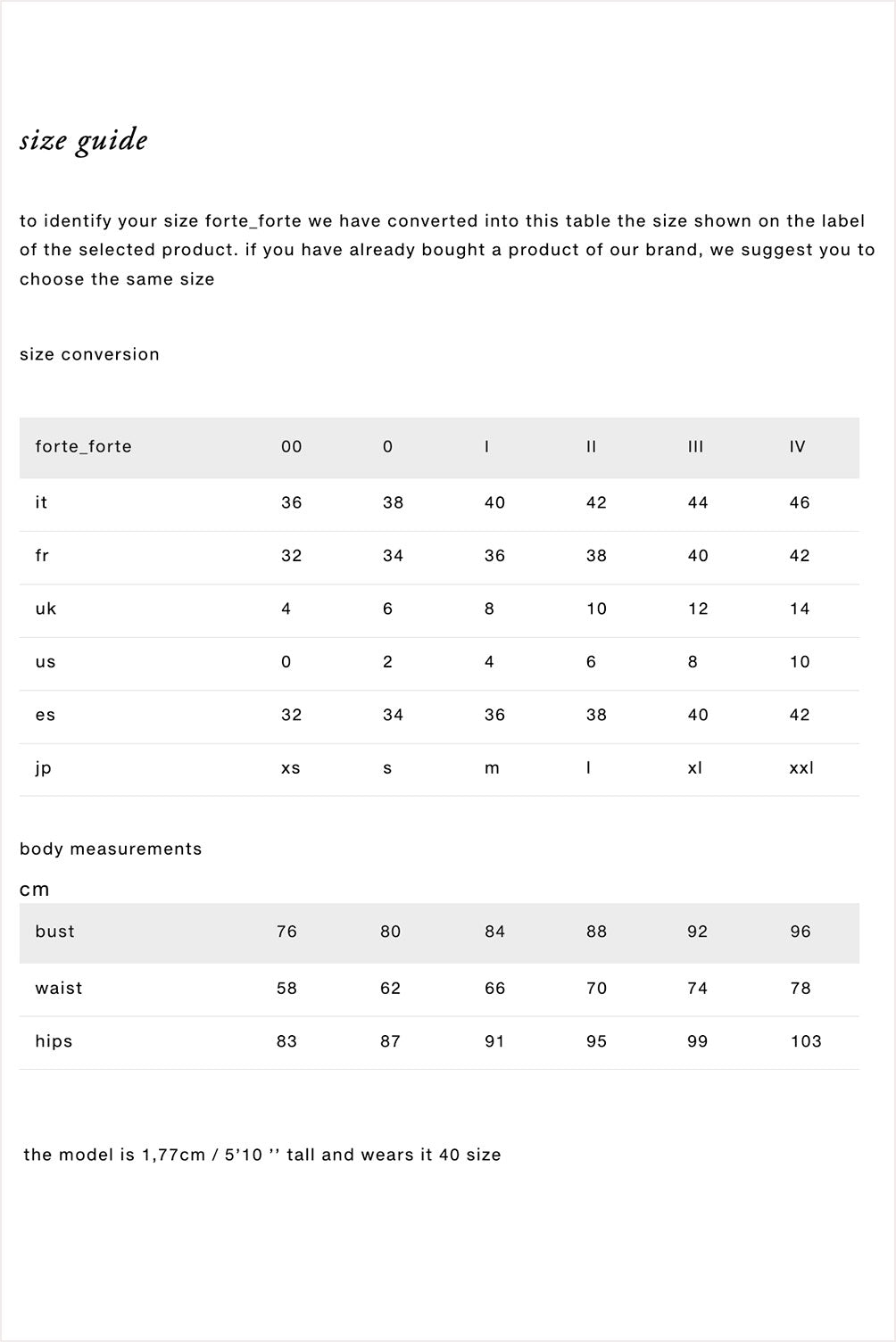
Task: Select the 'jp' row label
Action: [43, 768]
